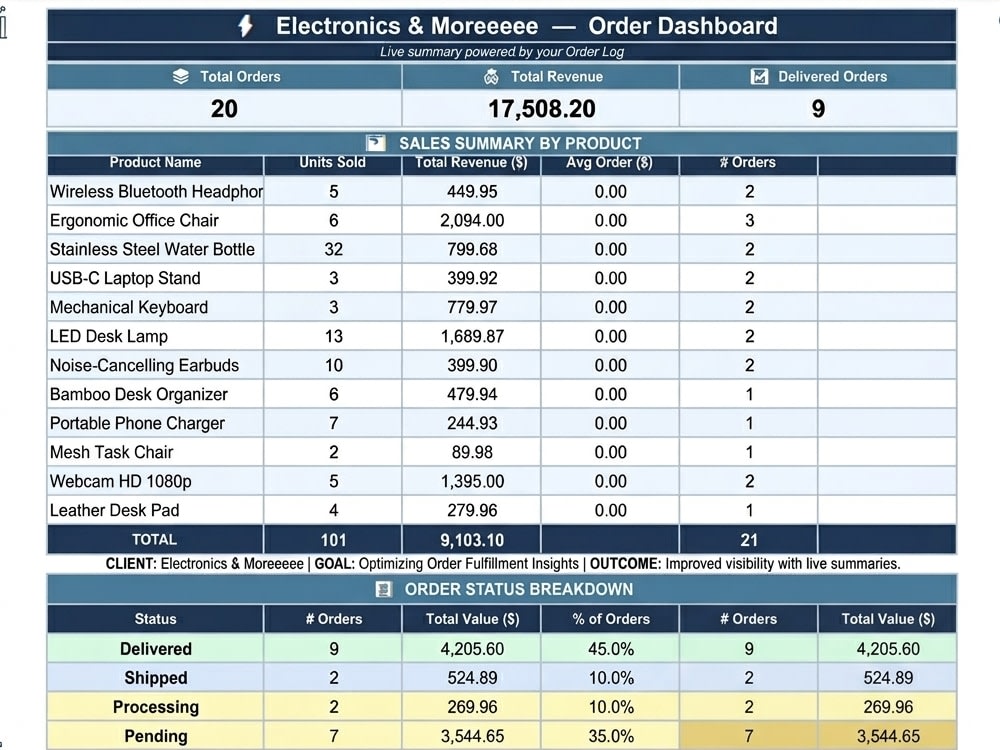Select the % of Orders column header
The image size is (1000, 750).
pos(610,619)
